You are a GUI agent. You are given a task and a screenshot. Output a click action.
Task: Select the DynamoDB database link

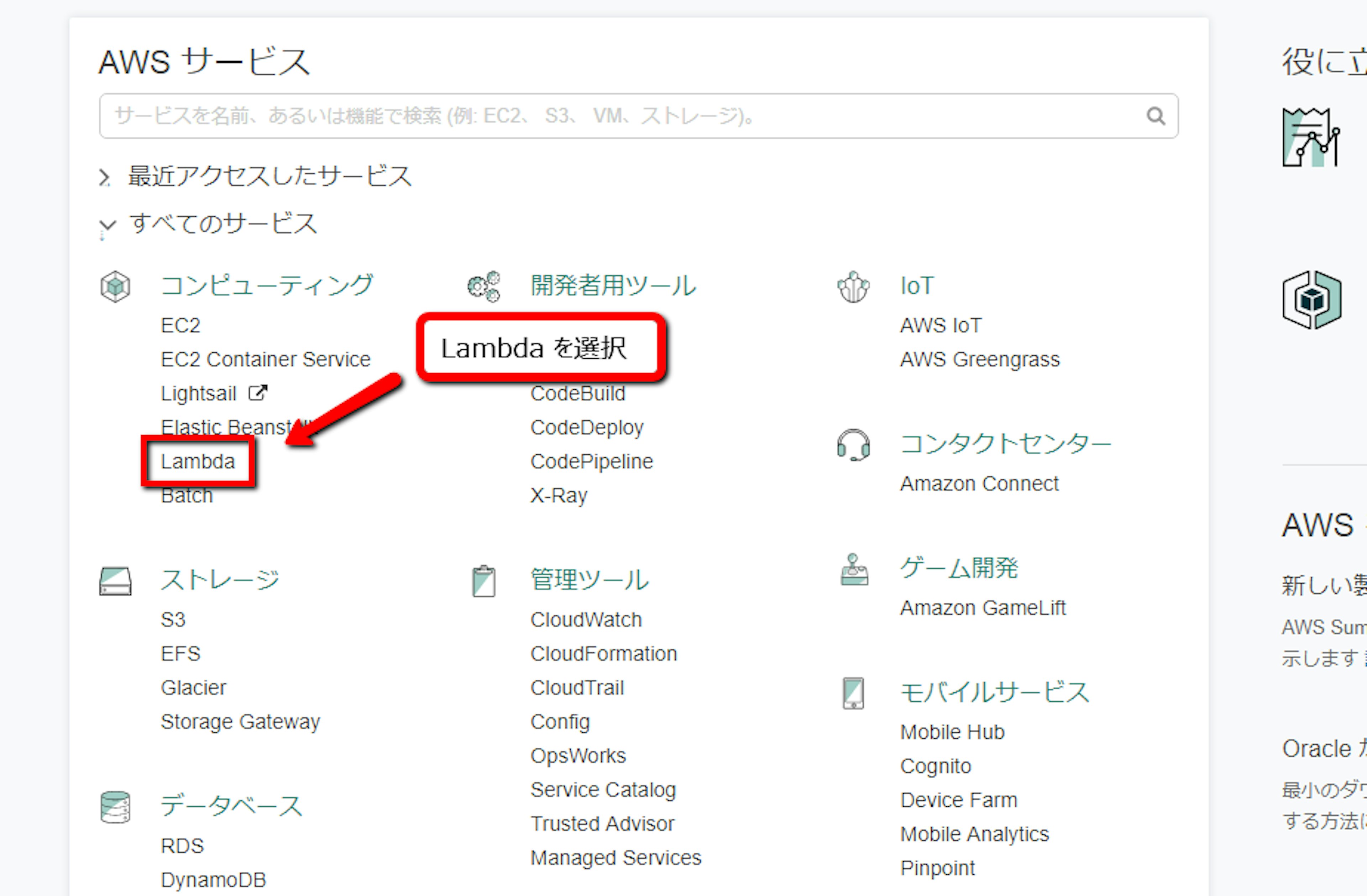(213, 879)
